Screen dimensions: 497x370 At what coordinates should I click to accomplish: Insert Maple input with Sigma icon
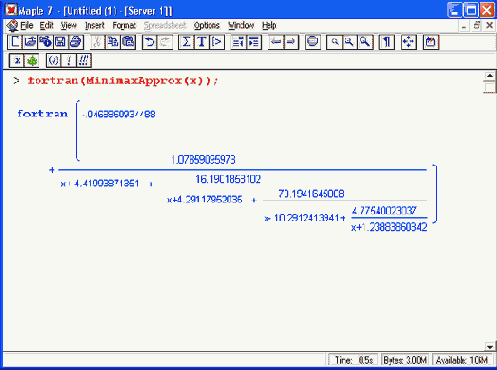[186, 42]
